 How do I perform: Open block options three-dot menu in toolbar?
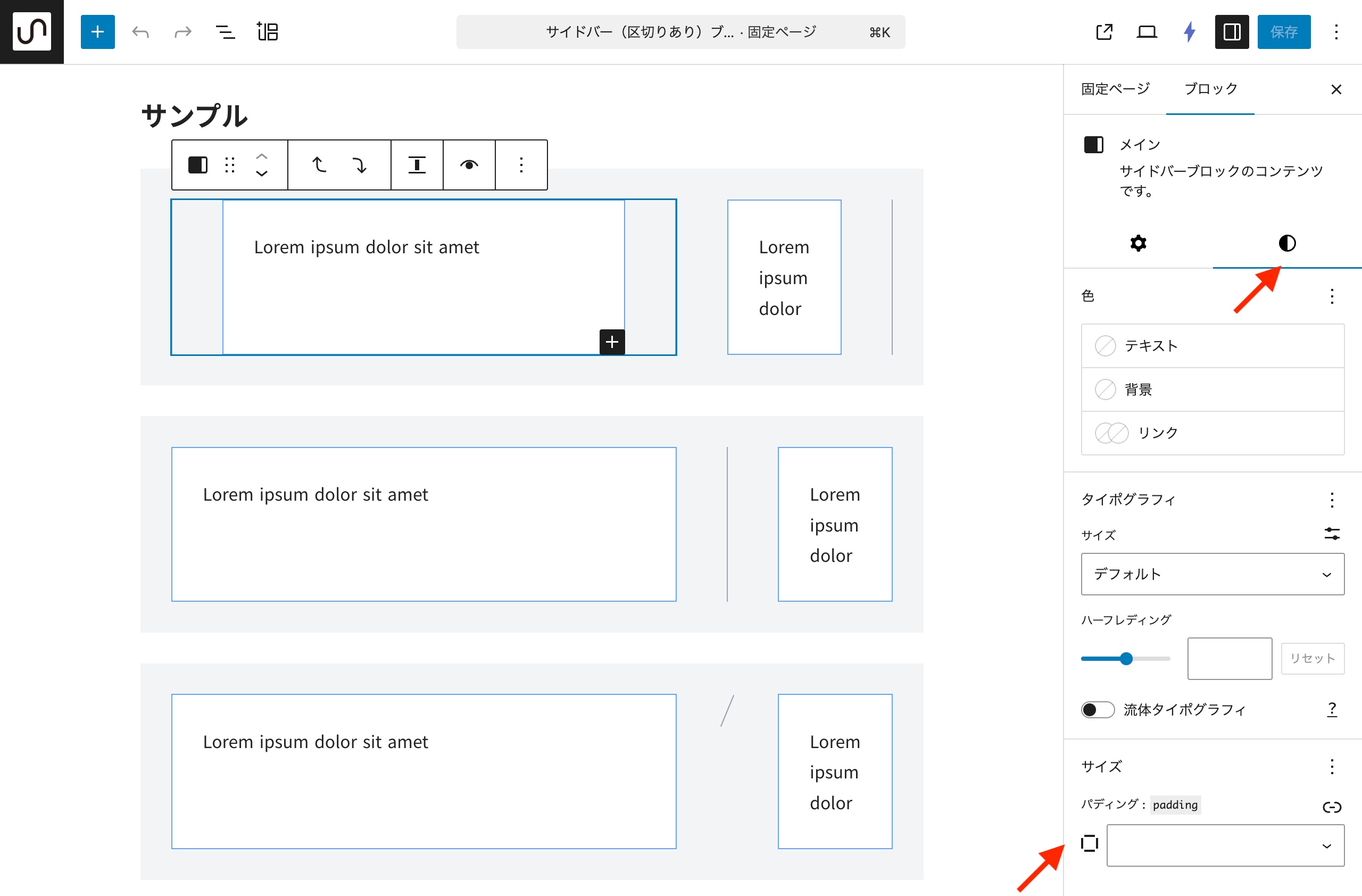tap(521, 165)
